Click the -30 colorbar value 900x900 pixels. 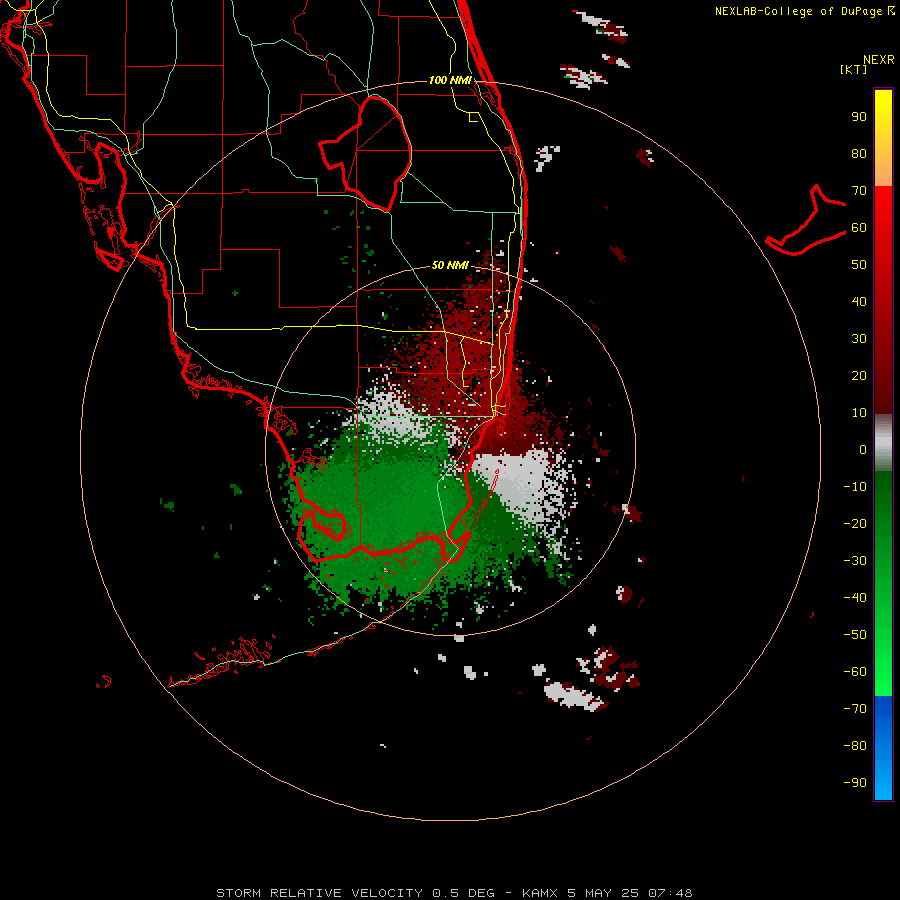pyautogui.click(x=855, y=561)
